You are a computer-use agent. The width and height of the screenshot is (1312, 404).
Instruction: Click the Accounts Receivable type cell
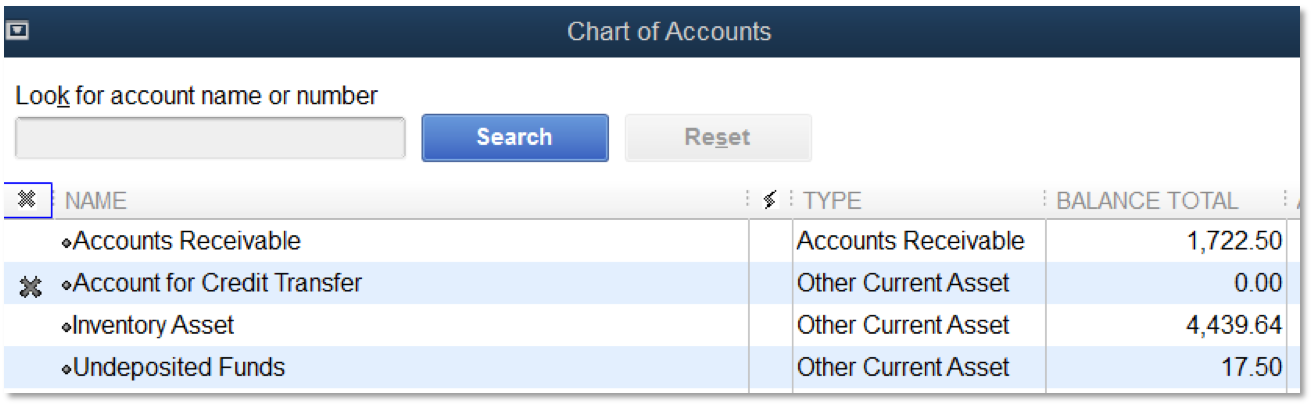pyautogui.click(x=911, y=241)
